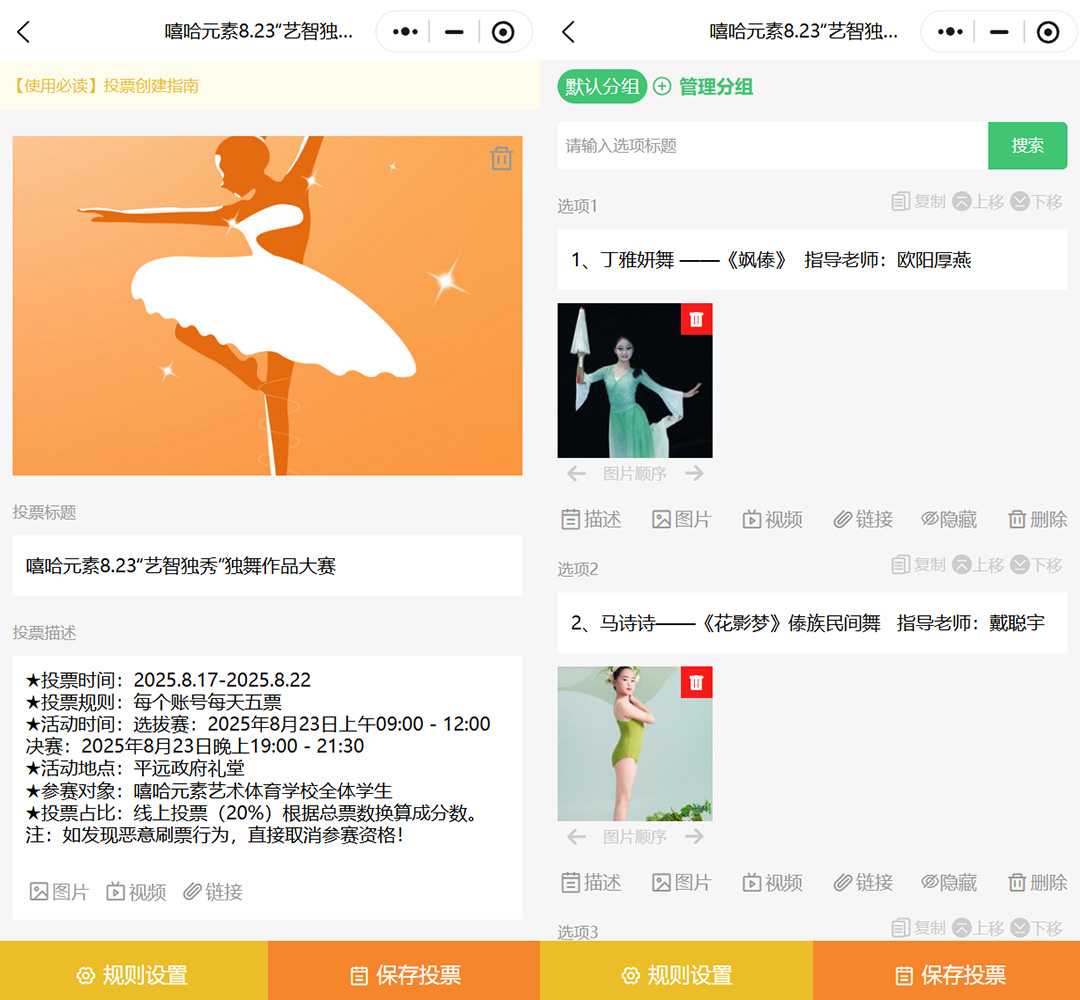Copy option 1 using 复制
This screenshot has height=1000, width=1080.
[x=918, y=202]
